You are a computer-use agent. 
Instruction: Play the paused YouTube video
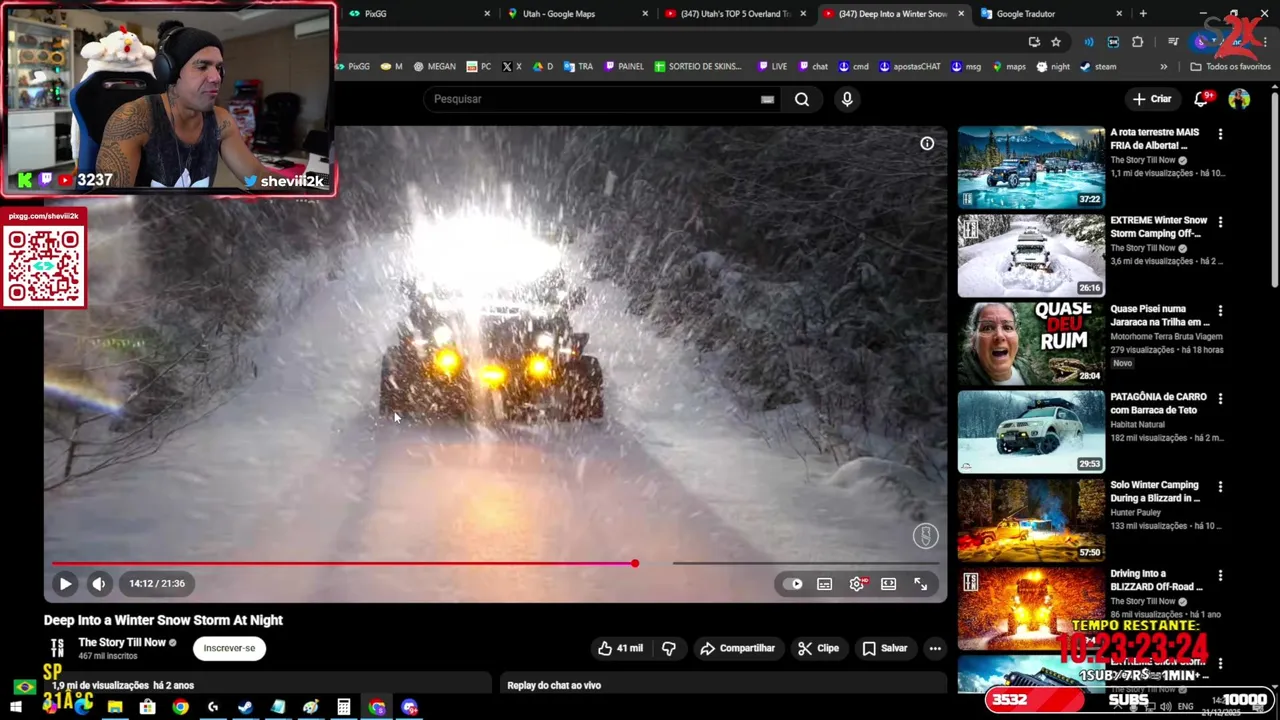coord(65,584)
